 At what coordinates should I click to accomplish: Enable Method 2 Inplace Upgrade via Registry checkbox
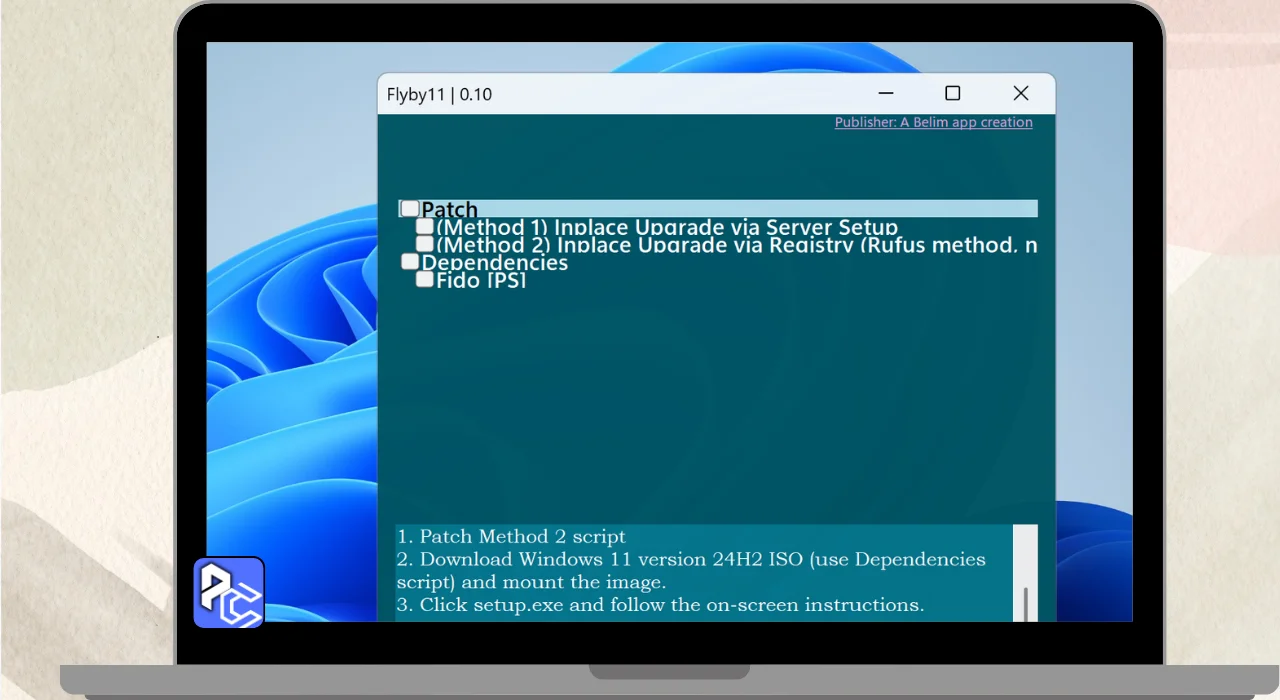click(425, 244)
